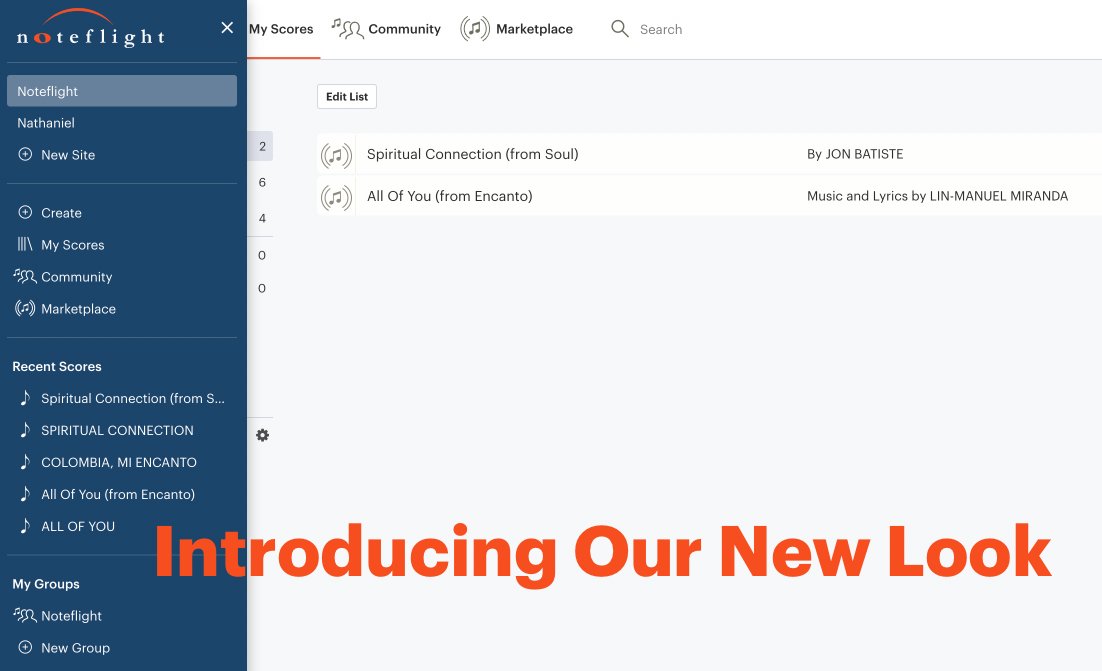The image size is (1102, 671).
Task: Switch to the My Scores top tab
Action: (x=281, y=29)
